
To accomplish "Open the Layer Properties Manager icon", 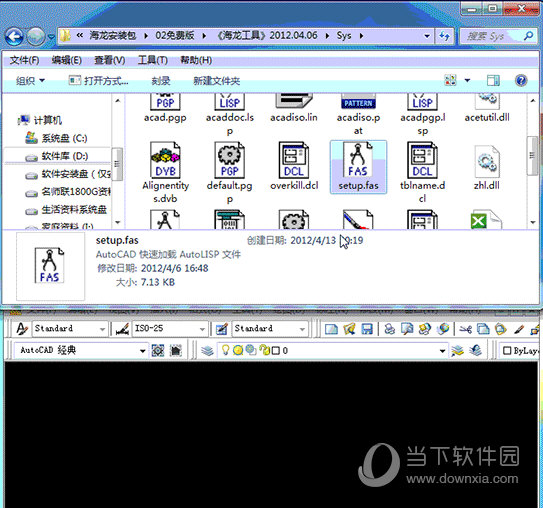I will point(207,351).
